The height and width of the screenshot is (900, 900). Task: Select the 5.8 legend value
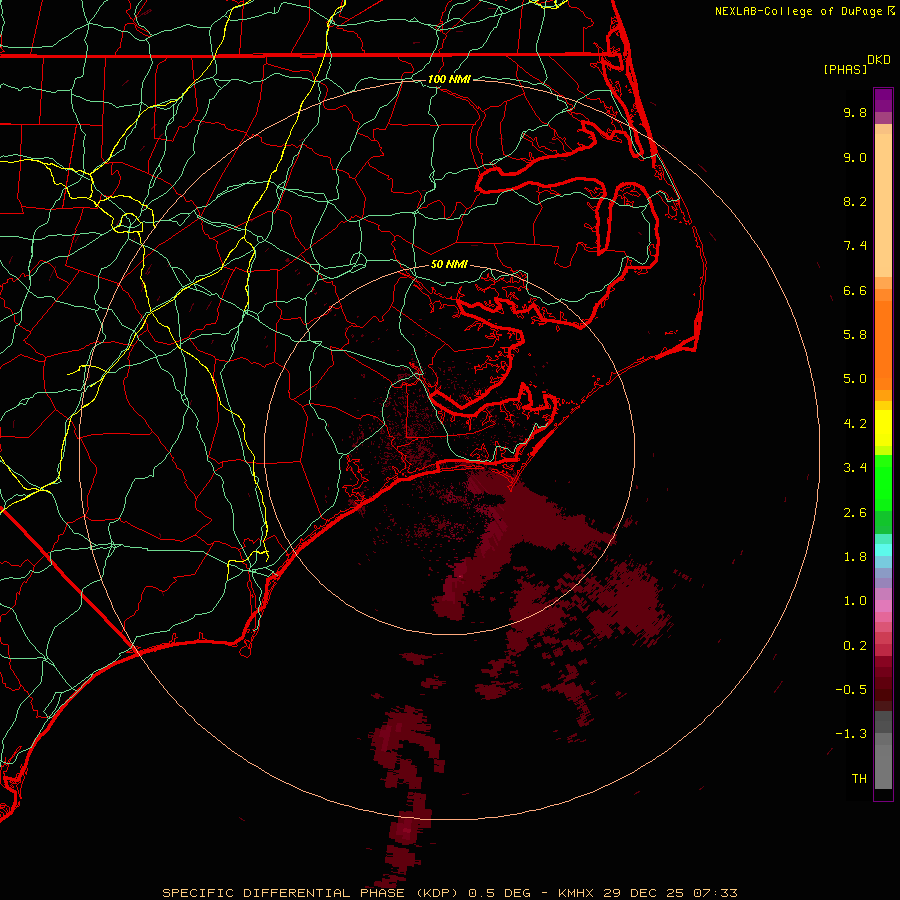click(x=855, y=335)
